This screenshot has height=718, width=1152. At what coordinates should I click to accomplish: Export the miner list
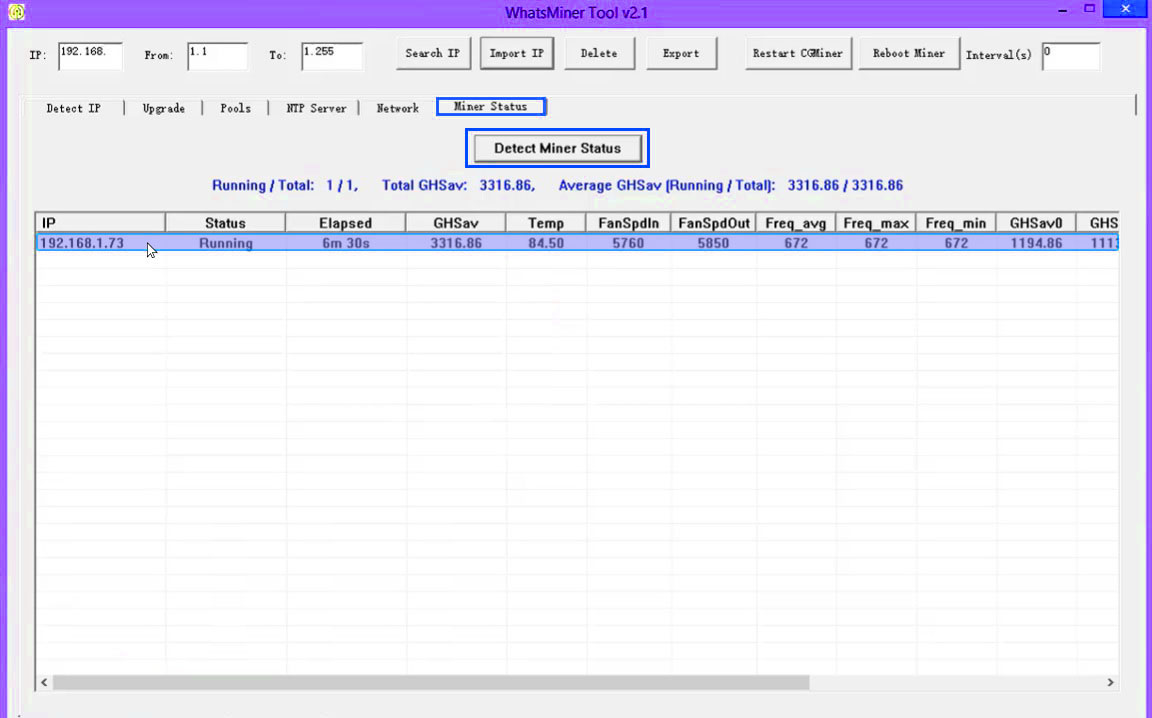(x=681, y=54)
